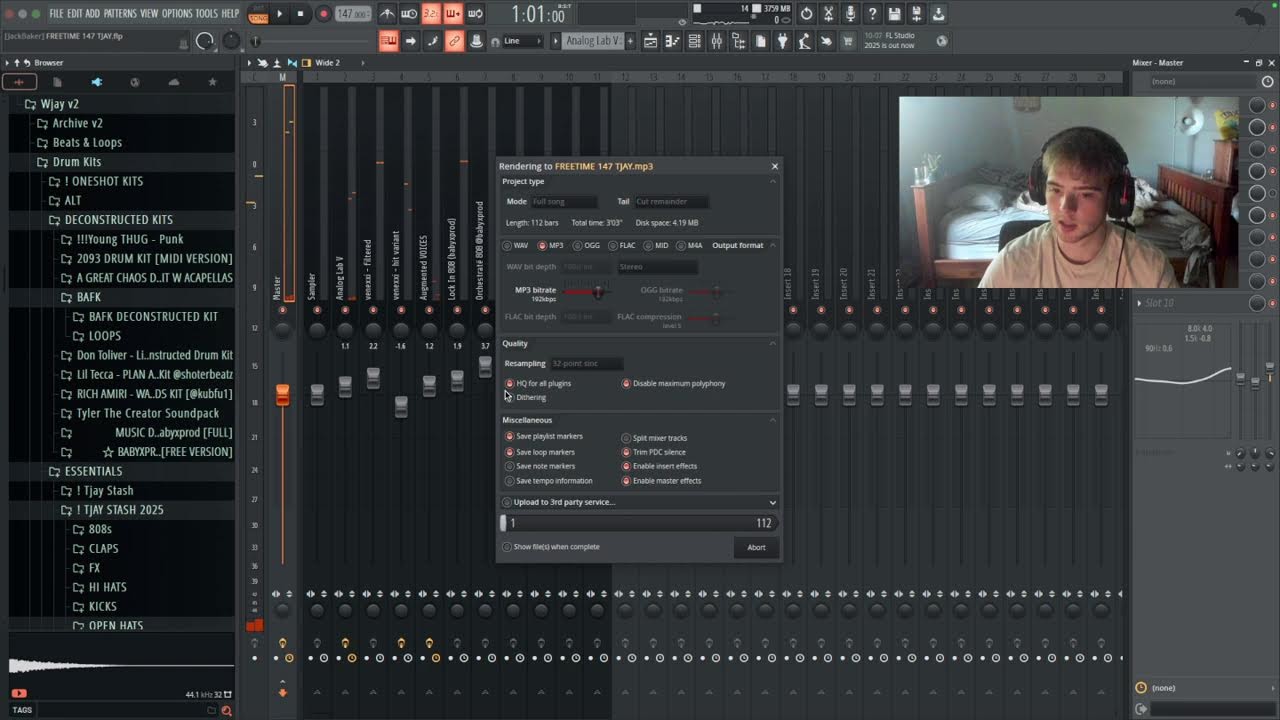The image size is (1280, 720).
Task: Open the Drum Kits folder in browser
Action: click(76, 162)
